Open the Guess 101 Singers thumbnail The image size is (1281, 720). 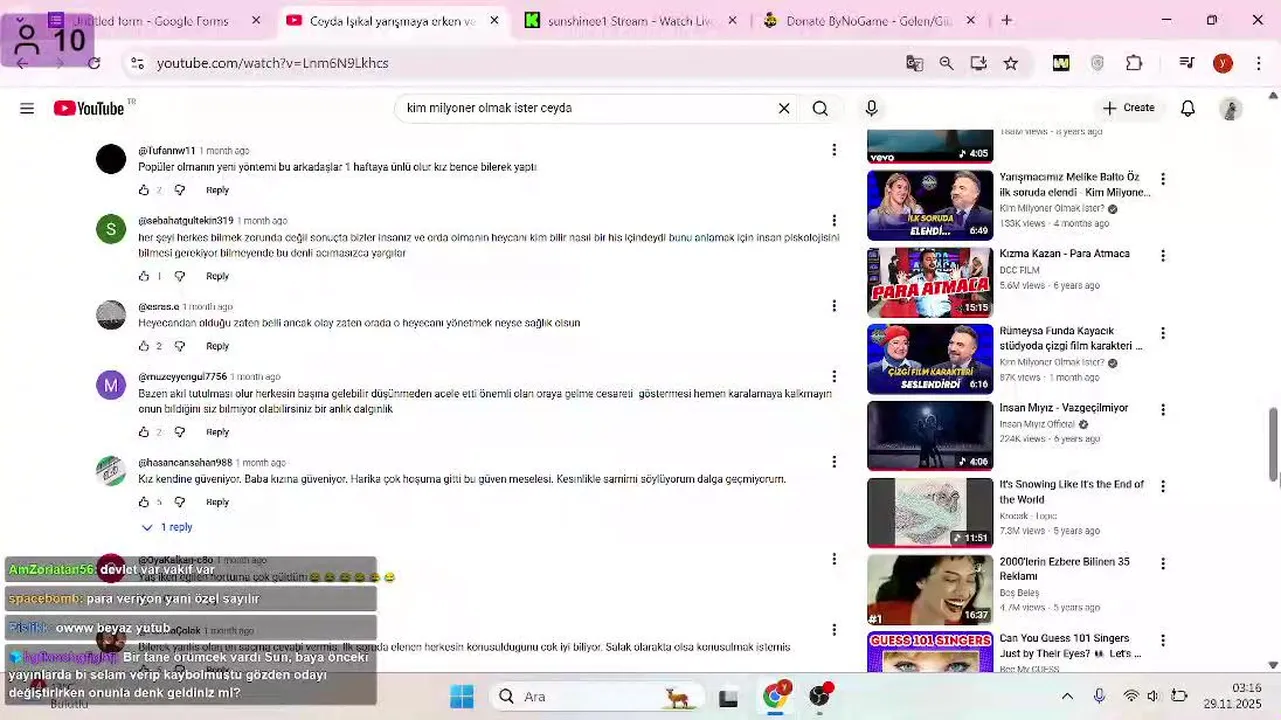click(x=930, y=651)
